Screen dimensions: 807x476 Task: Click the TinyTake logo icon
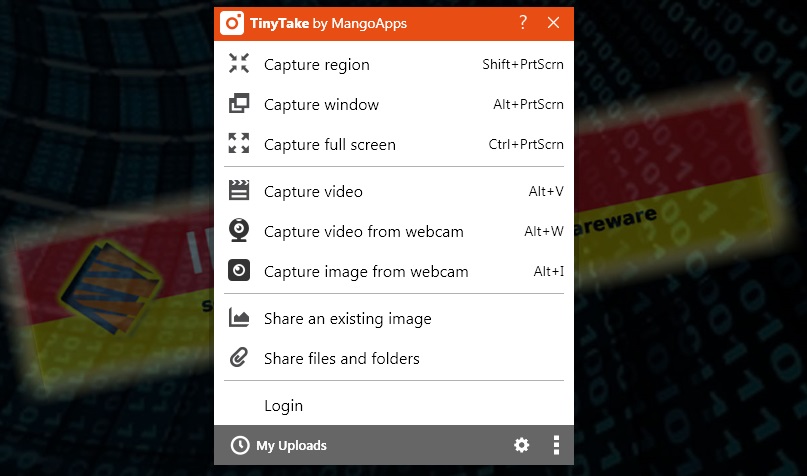coord(232,22)
